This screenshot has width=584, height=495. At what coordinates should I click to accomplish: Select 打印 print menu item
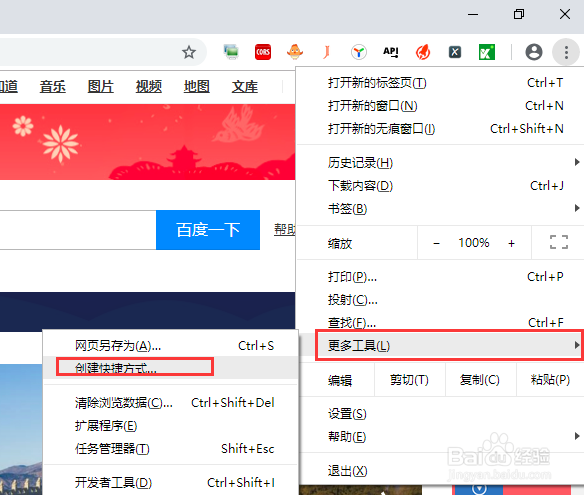pyautogui.click(x=441, y=277)
